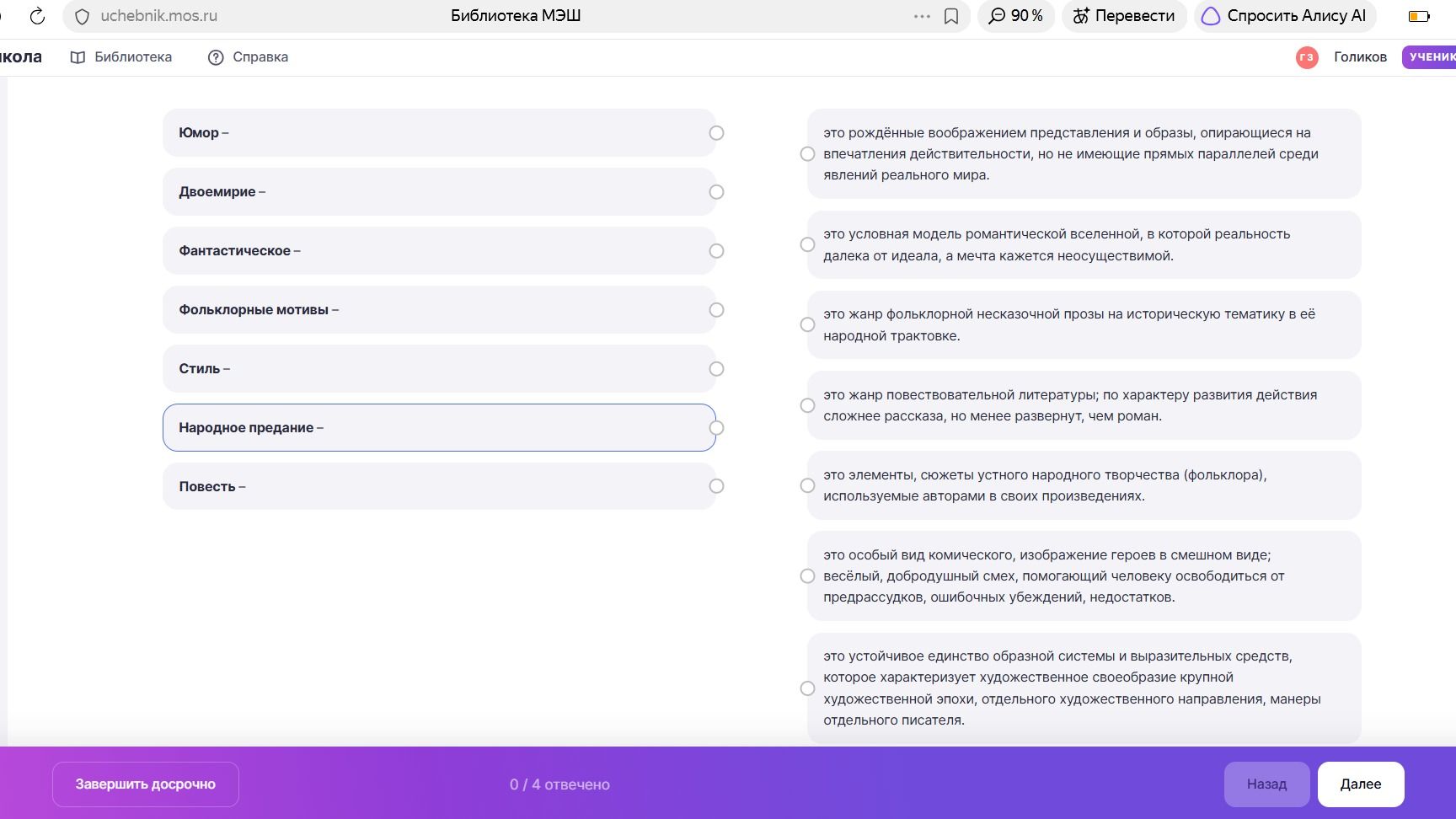Select dot of definition about устойчивое единство образной системы
The height and width of the screenshot is (819, 1456).
807,688
